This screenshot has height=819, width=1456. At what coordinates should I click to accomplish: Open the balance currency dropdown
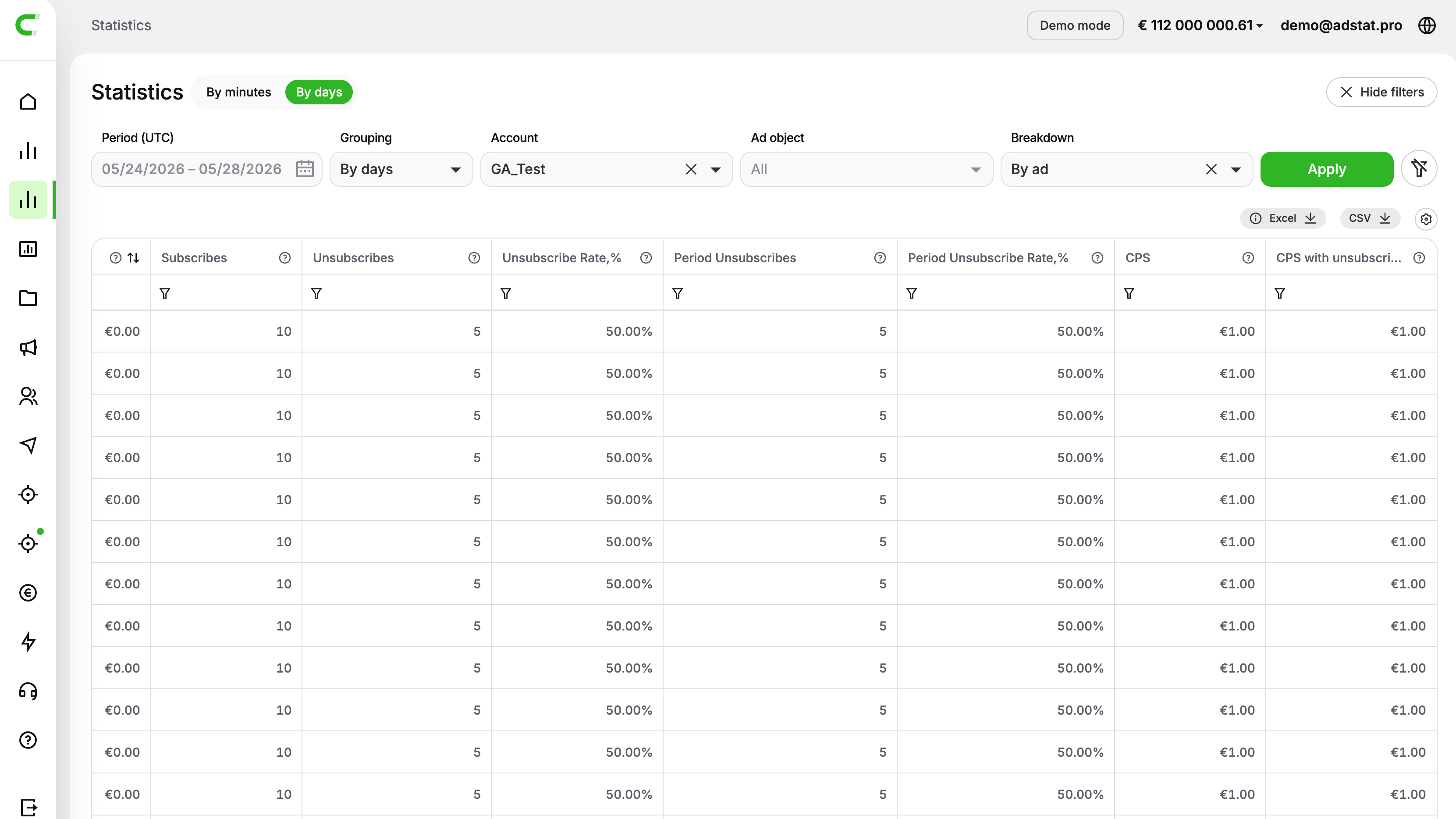pyautogui.click(x=1200, y=25)
